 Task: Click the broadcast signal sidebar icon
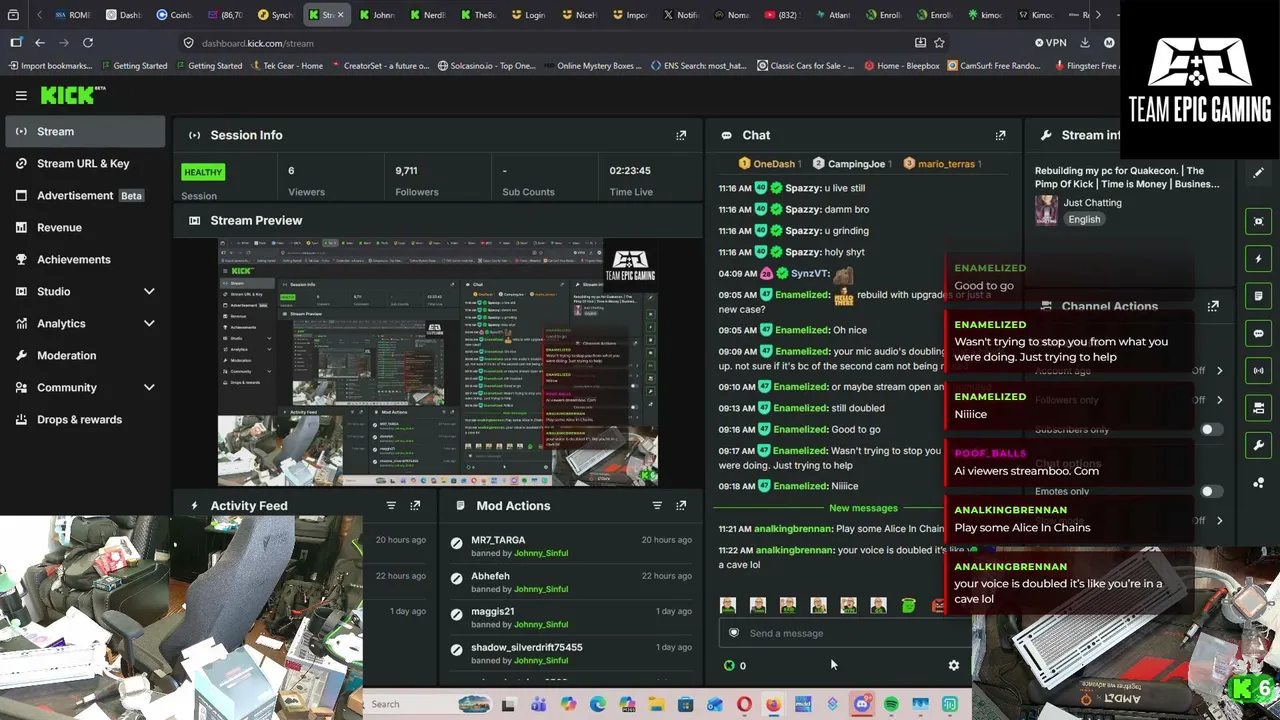[1259, 370]
